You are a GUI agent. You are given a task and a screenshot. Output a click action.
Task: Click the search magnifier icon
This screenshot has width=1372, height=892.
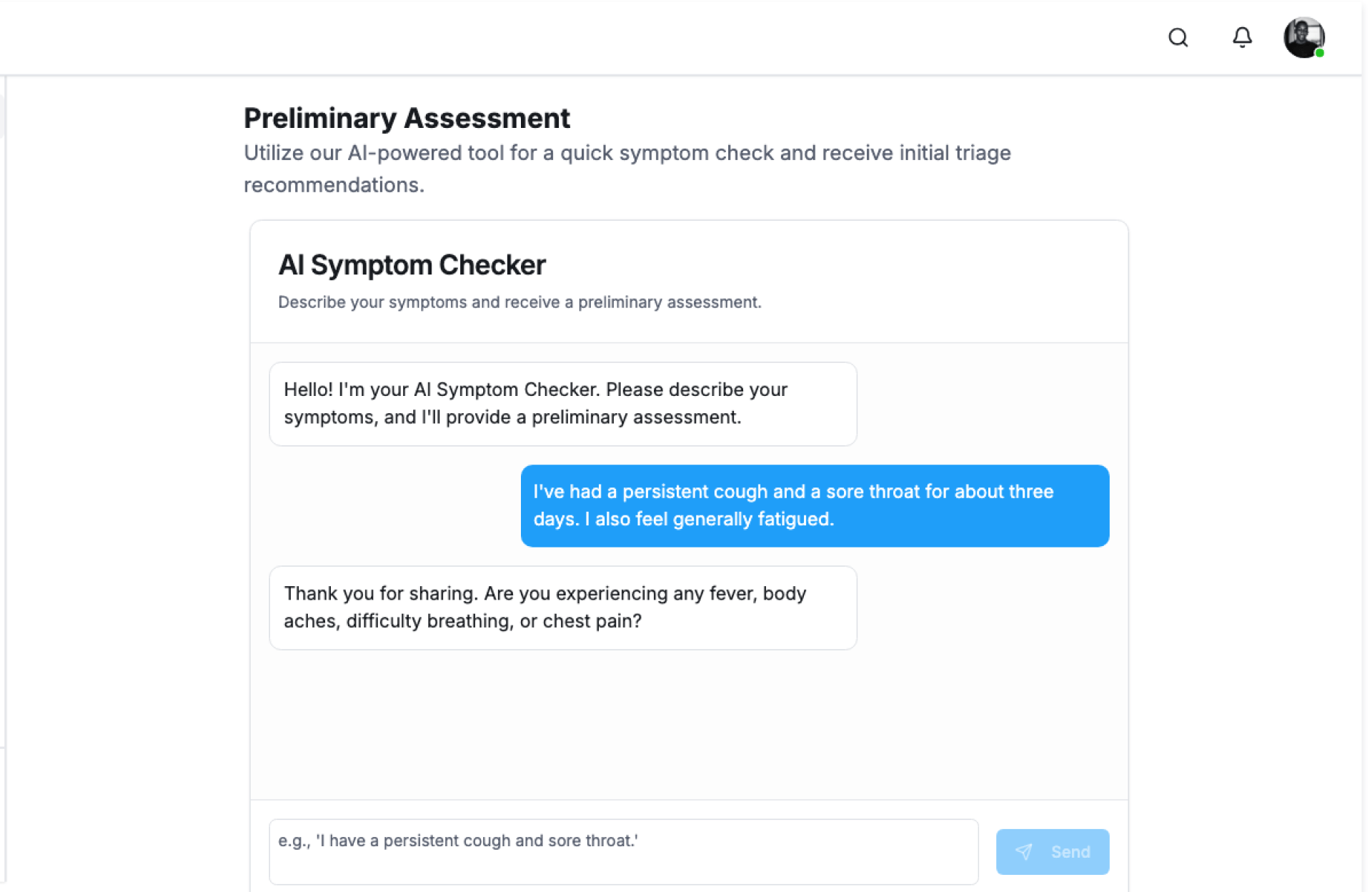point(1178,37)
